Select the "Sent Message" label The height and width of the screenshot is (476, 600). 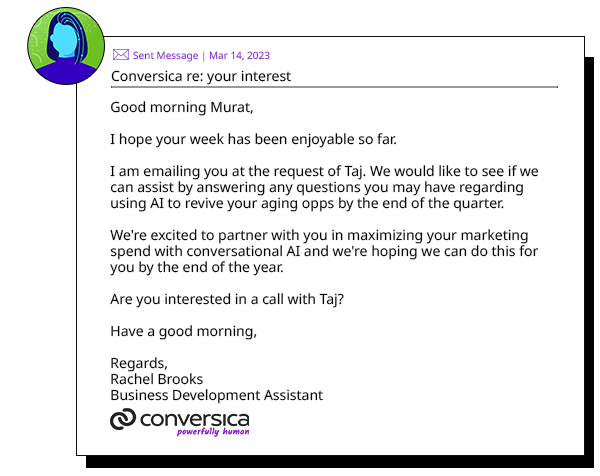165,56
